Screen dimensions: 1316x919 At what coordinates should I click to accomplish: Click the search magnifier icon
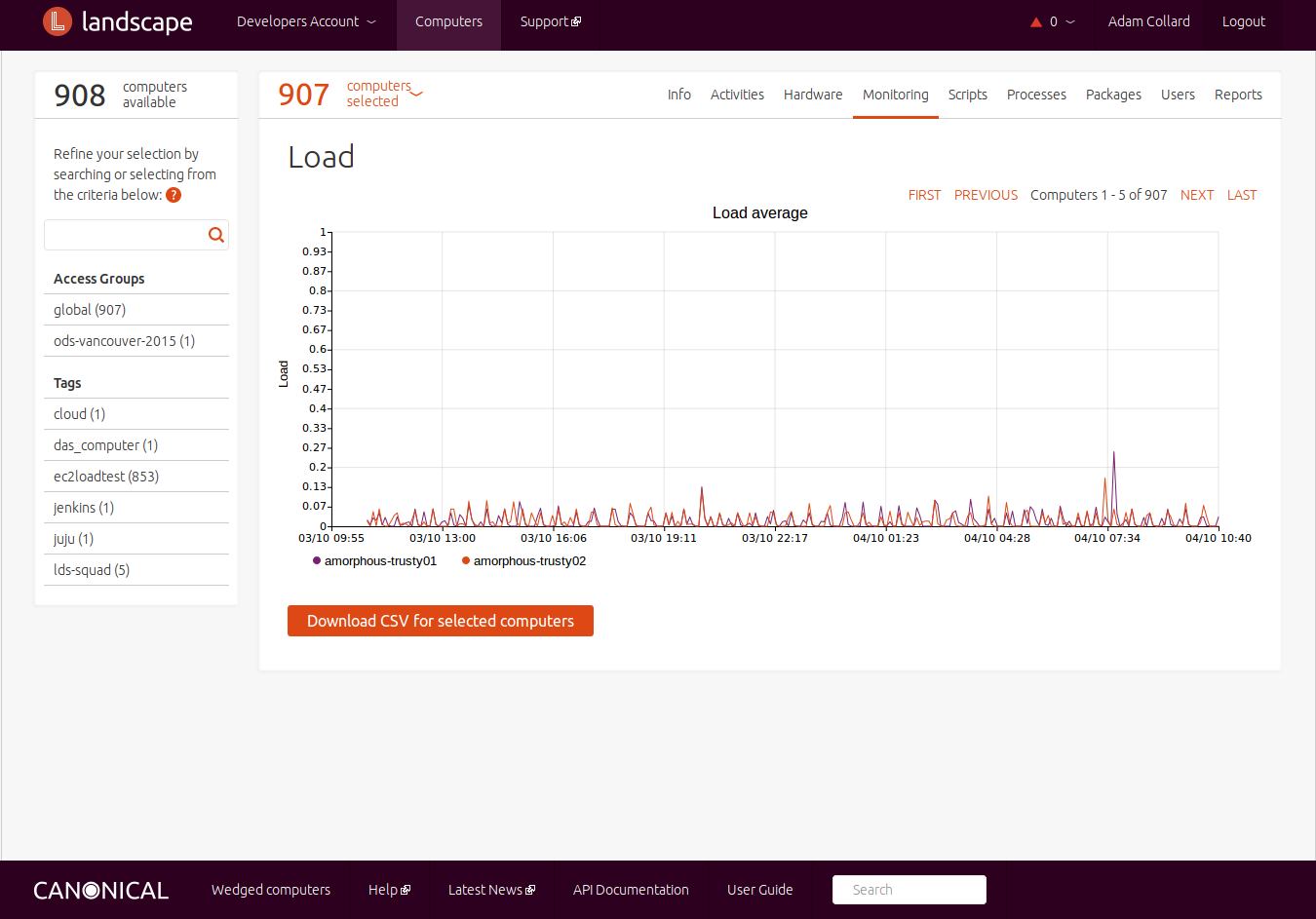tap(216, 235)
